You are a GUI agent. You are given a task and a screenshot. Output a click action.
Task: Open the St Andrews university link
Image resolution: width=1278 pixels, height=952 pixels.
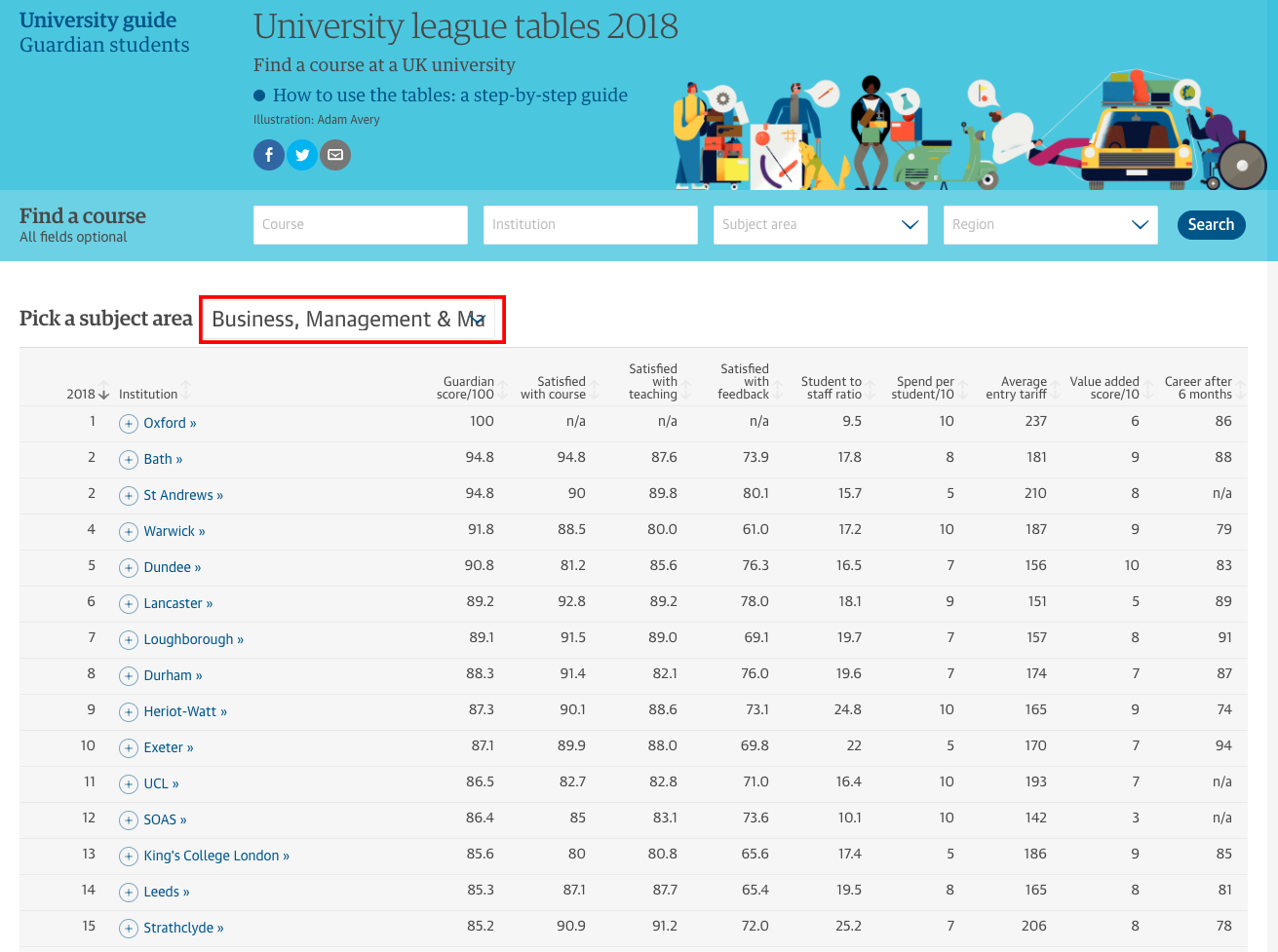tap(183, 496)
